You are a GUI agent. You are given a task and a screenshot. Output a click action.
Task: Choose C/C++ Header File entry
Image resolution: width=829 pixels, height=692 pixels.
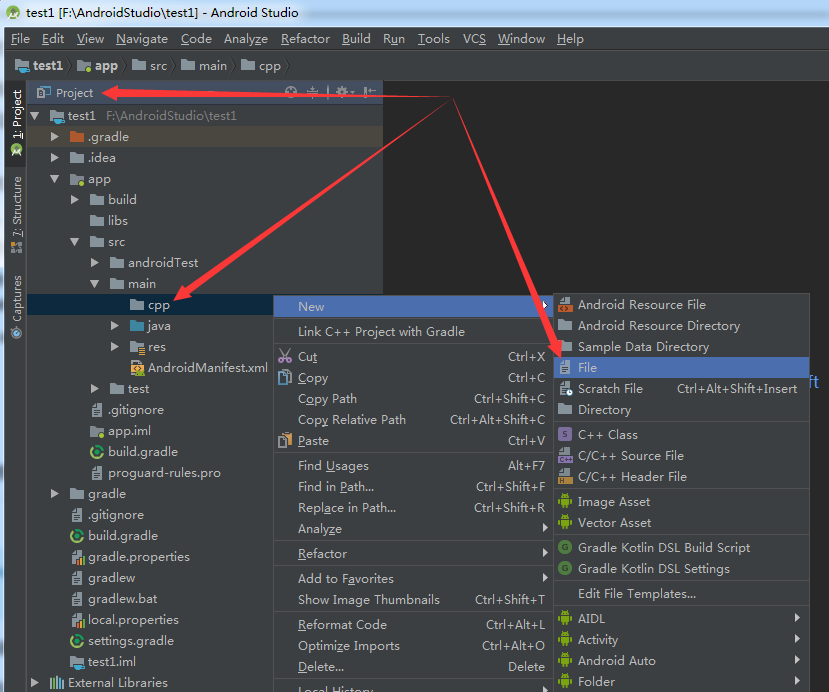pos(681,477)
